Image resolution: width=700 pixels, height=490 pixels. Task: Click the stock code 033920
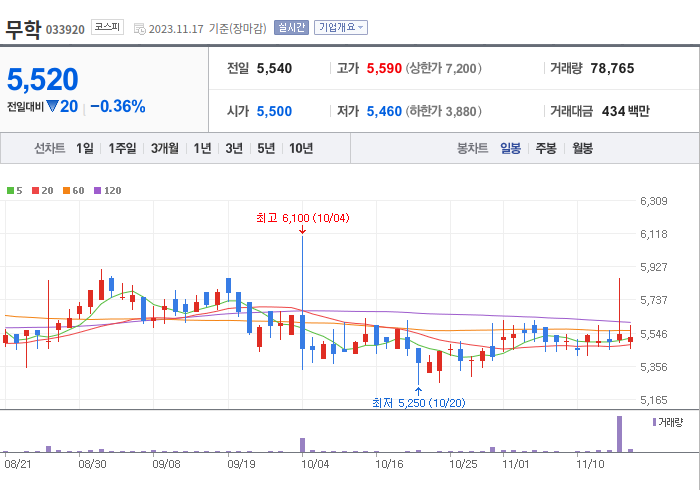point(65,30)
